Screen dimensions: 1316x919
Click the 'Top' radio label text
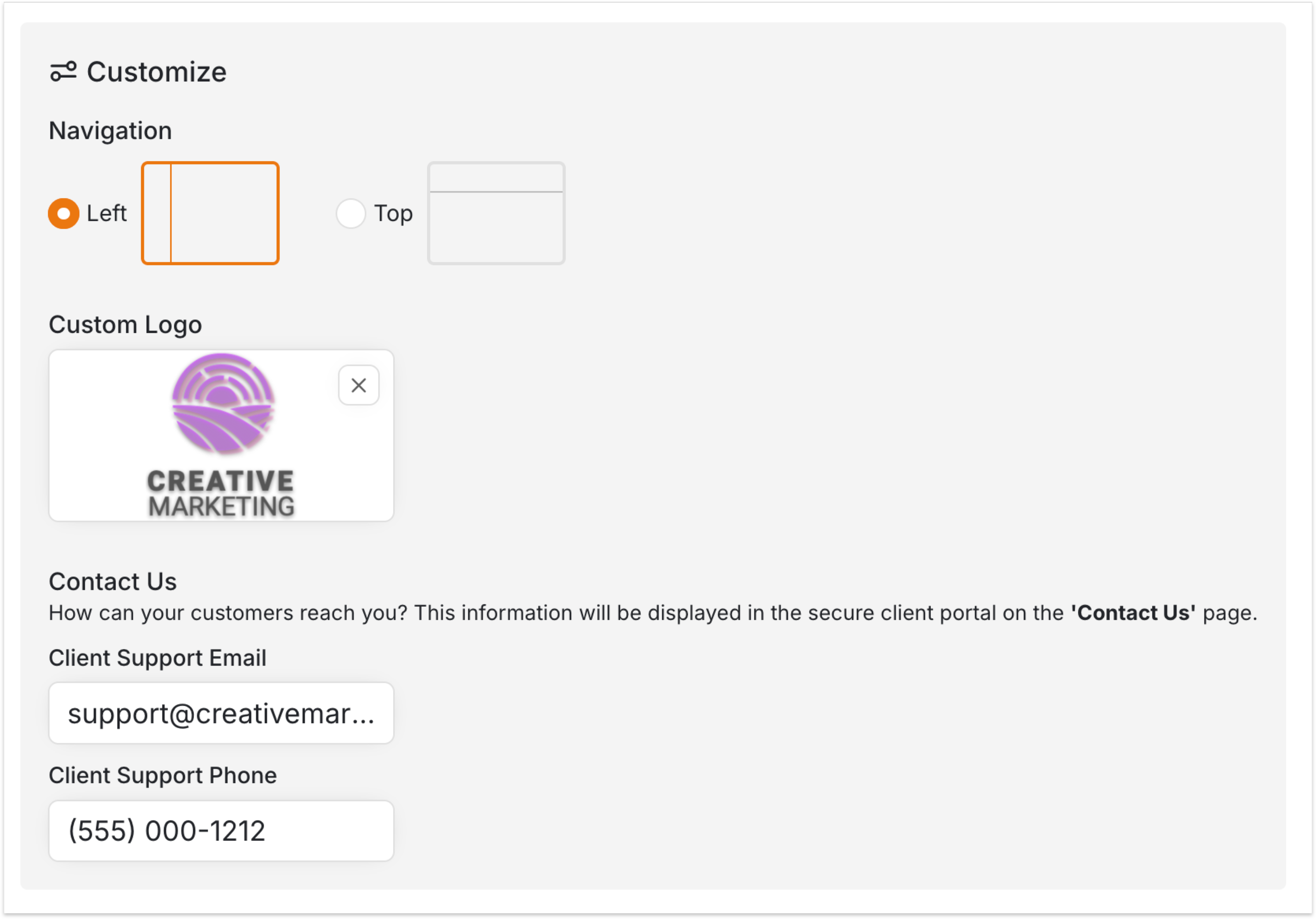(x=393, y=213)
